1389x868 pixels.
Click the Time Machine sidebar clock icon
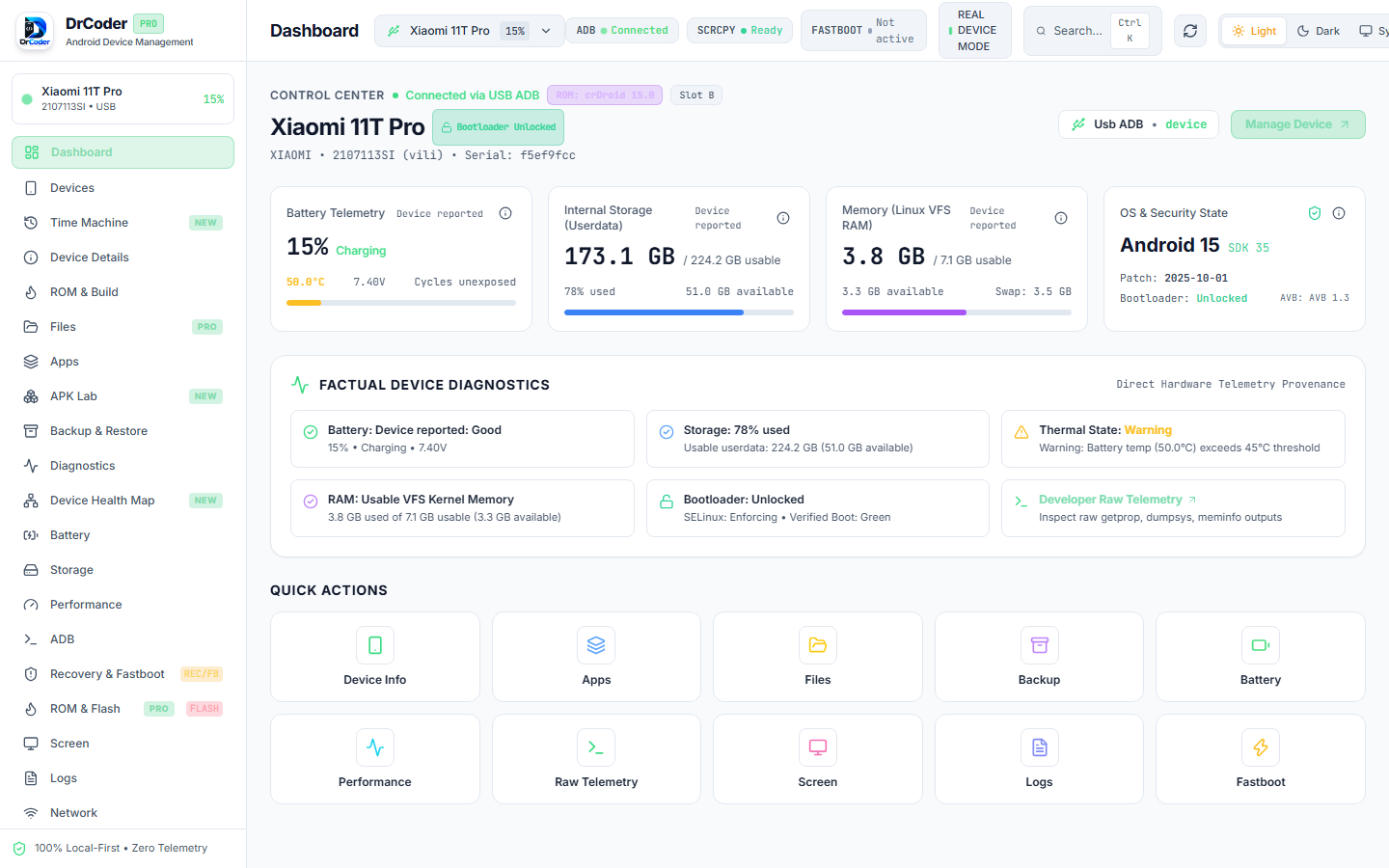point(31,223)
